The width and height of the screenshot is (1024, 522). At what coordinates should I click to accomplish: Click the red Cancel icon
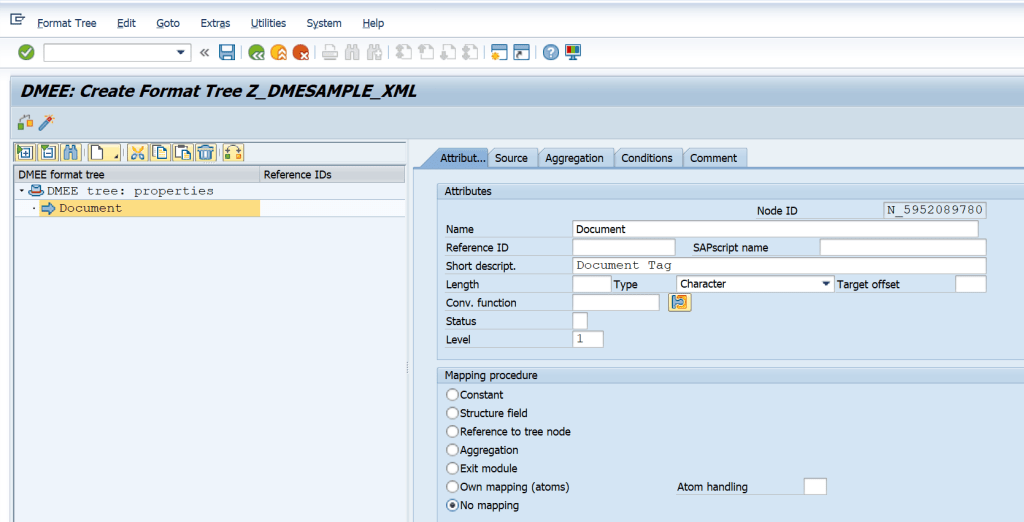(301, 52)
